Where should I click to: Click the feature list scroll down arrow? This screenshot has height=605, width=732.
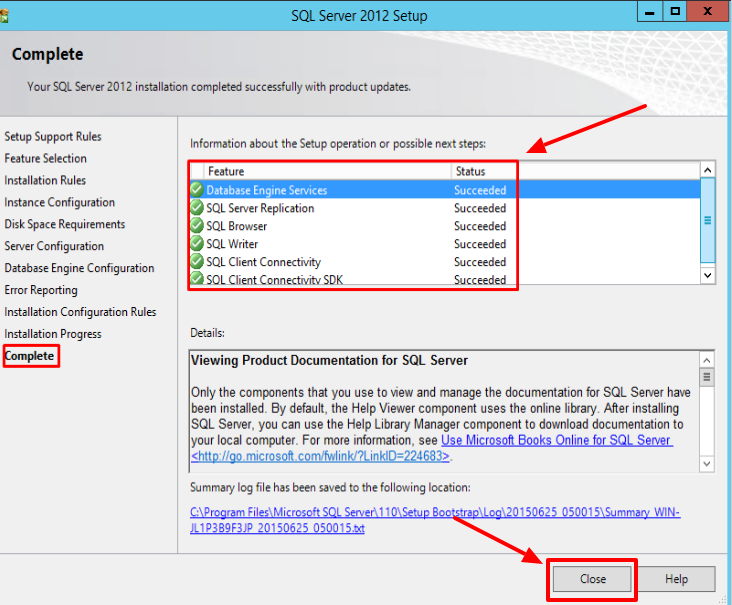pyautogui.click(x=708, y=275)
